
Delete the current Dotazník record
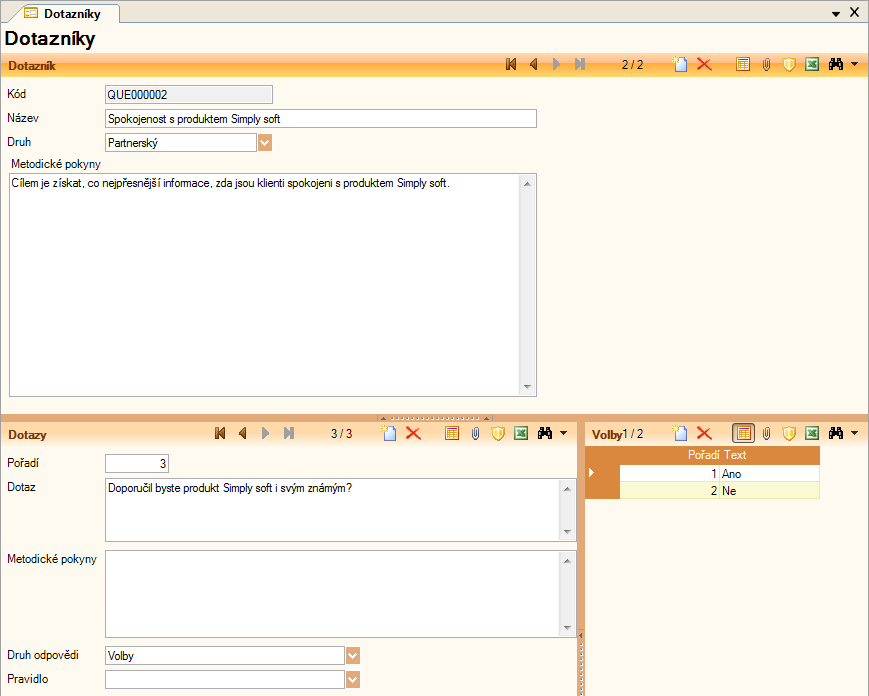[704, 64]
